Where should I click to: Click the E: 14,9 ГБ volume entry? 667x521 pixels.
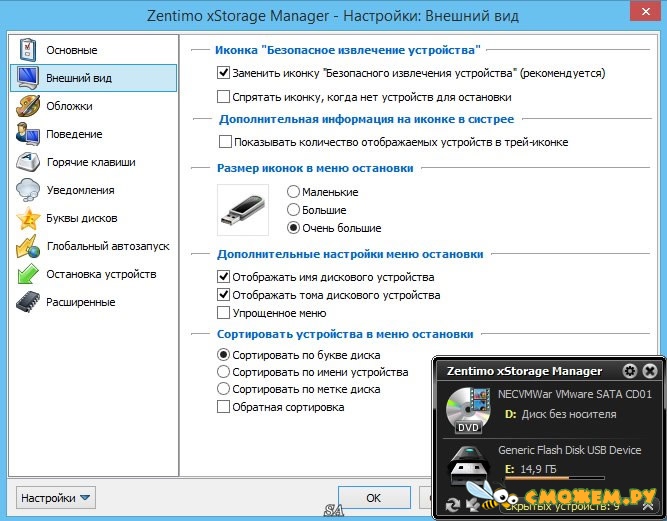pyautogui.click(x=530, y=469)
